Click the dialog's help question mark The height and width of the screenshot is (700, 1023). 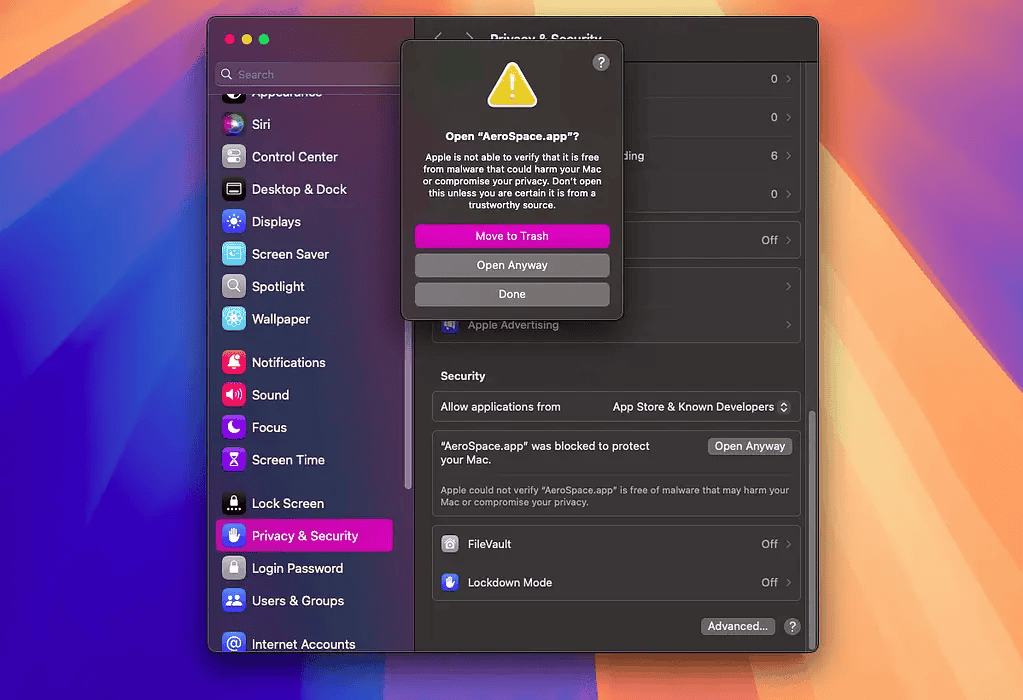point(600,62)
